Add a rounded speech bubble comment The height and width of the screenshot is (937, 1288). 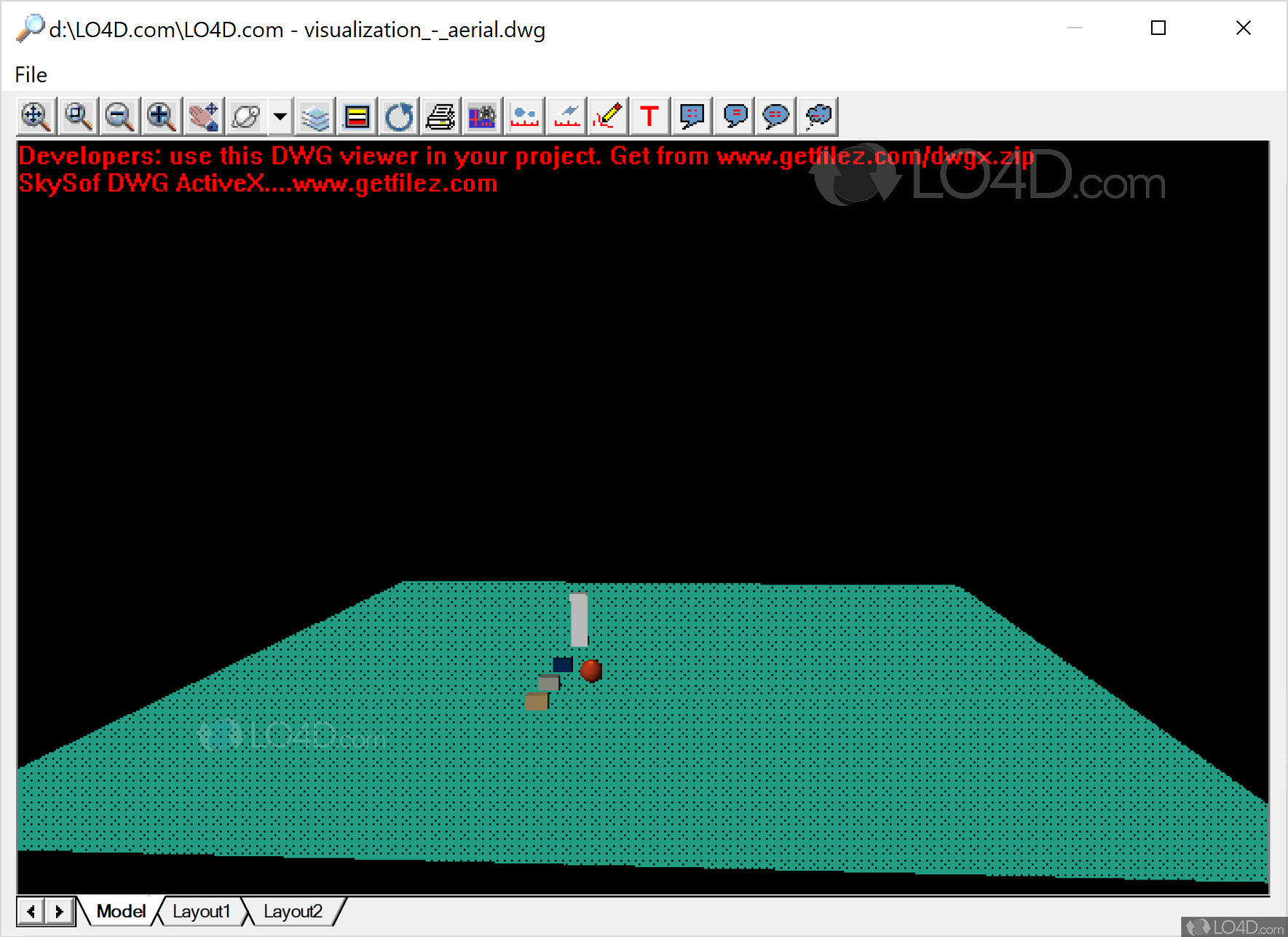pos(735,116)
